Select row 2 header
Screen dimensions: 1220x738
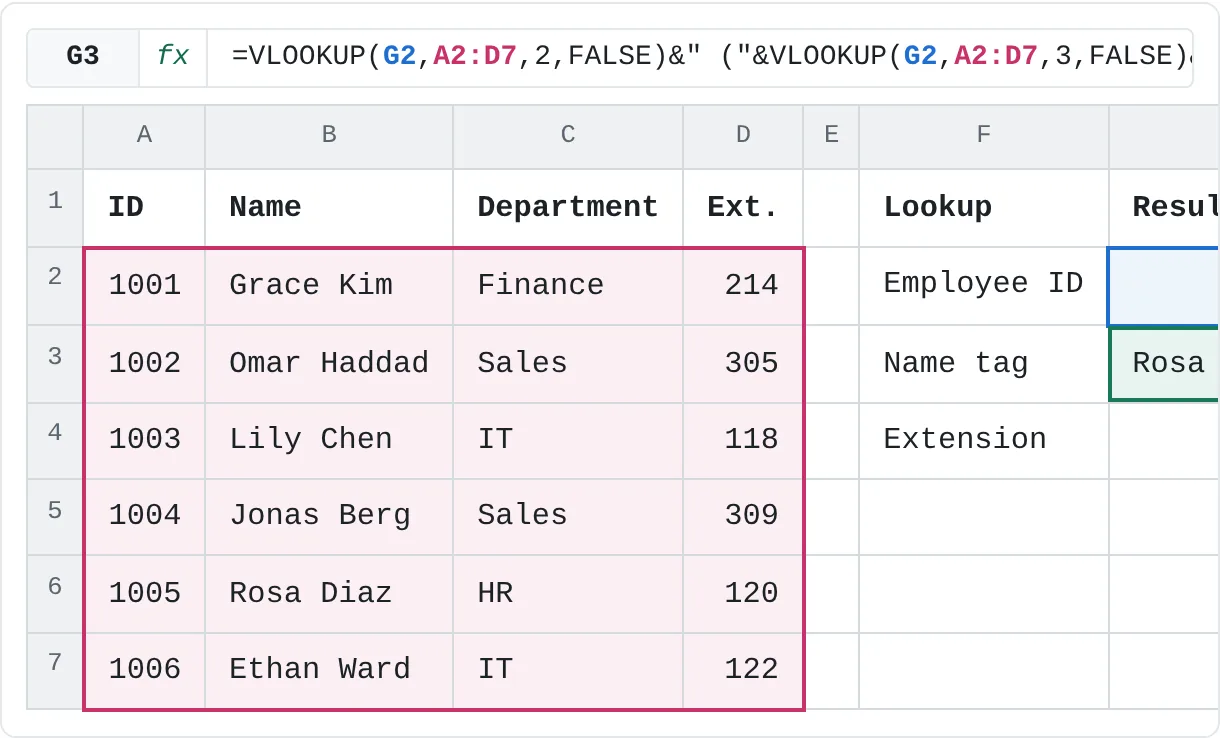tap(55, 286)
